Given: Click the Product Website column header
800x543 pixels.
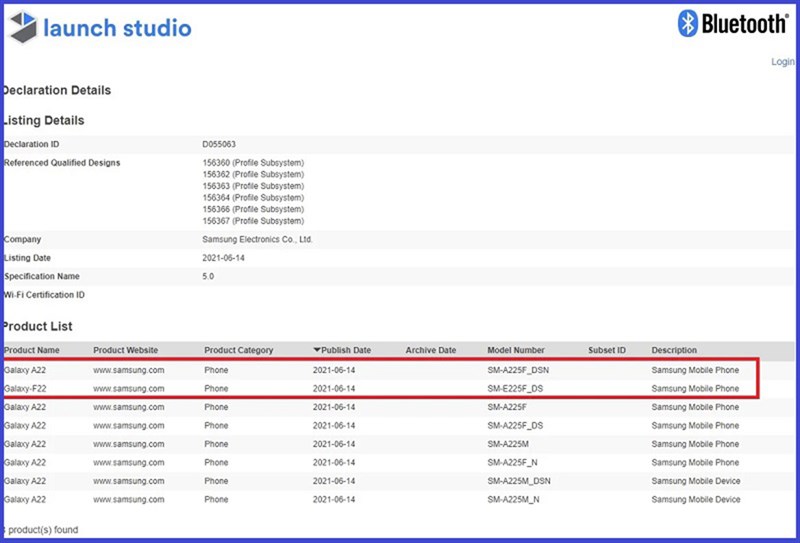Looking at the screenshot, I should pyautogui.click(x=126, y=351).
